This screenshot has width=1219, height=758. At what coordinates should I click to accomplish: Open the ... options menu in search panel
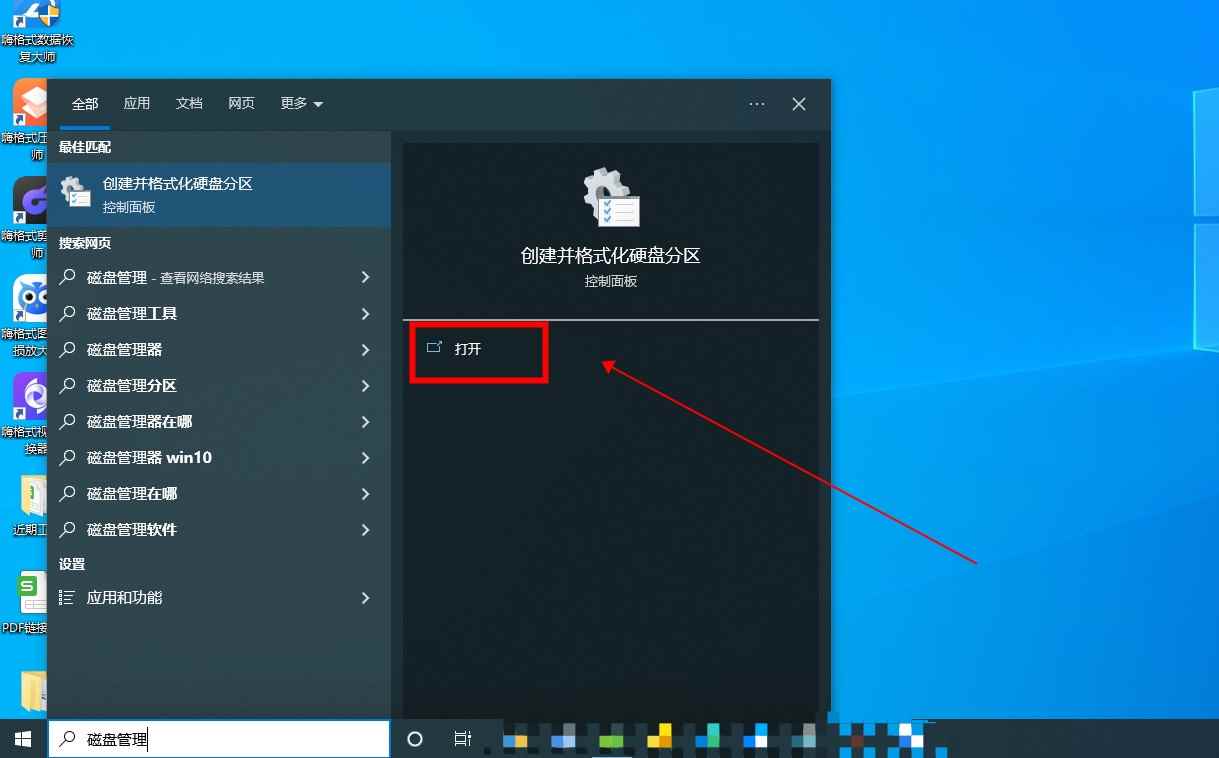pos(757,103)
